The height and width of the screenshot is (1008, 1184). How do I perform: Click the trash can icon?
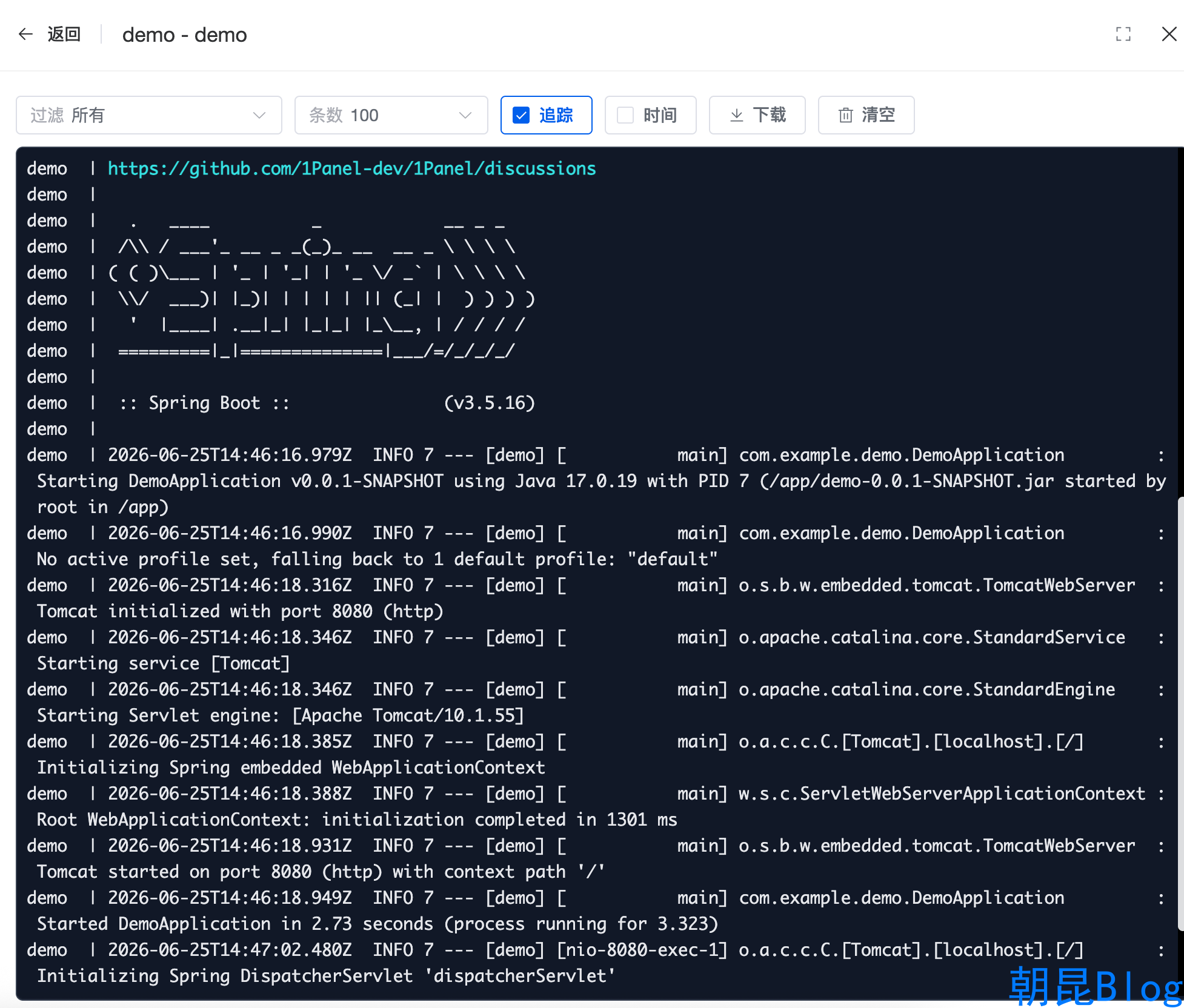click(846, 115)
